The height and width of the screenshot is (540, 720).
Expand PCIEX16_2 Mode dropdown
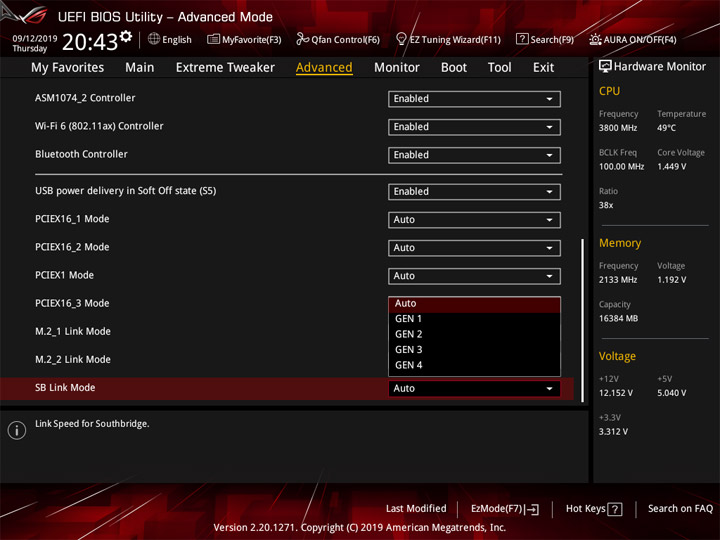point(474,248)
